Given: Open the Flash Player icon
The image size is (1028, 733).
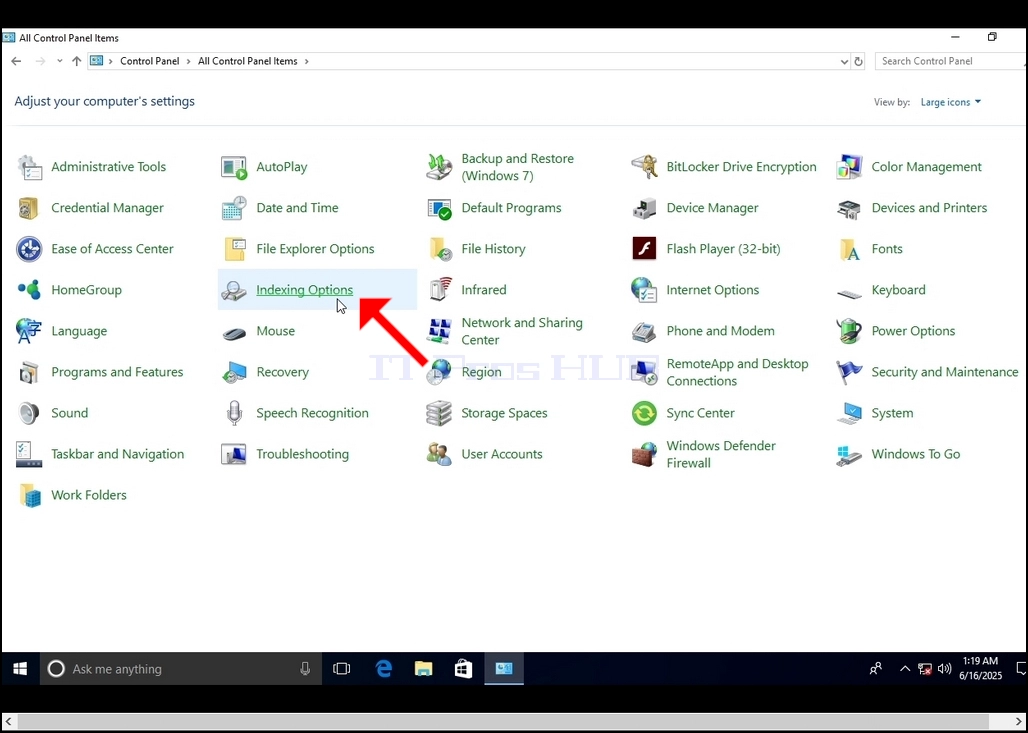Looking at the screenshot, I should [644, 249].
